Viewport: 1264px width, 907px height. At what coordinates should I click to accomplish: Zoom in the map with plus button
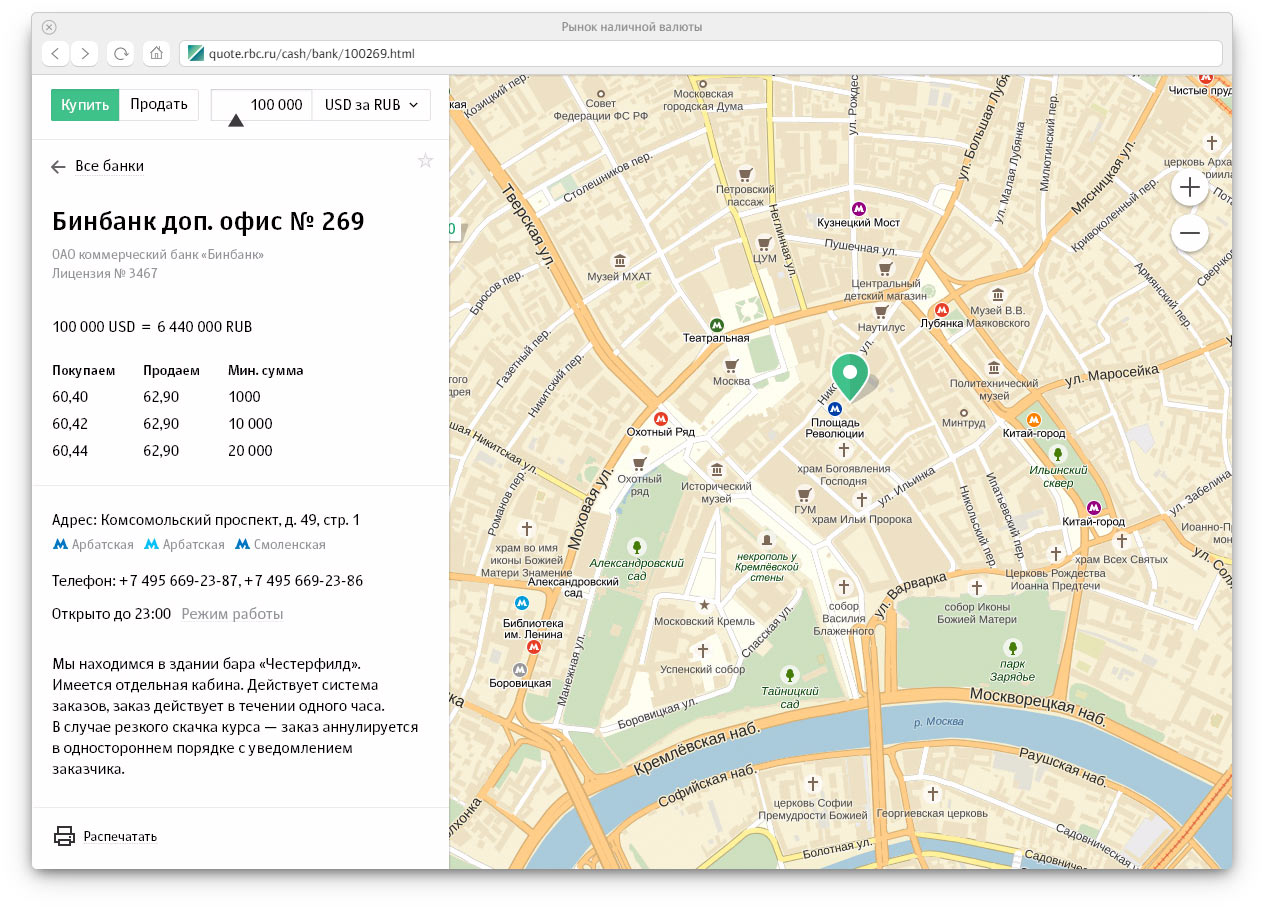1189,187
